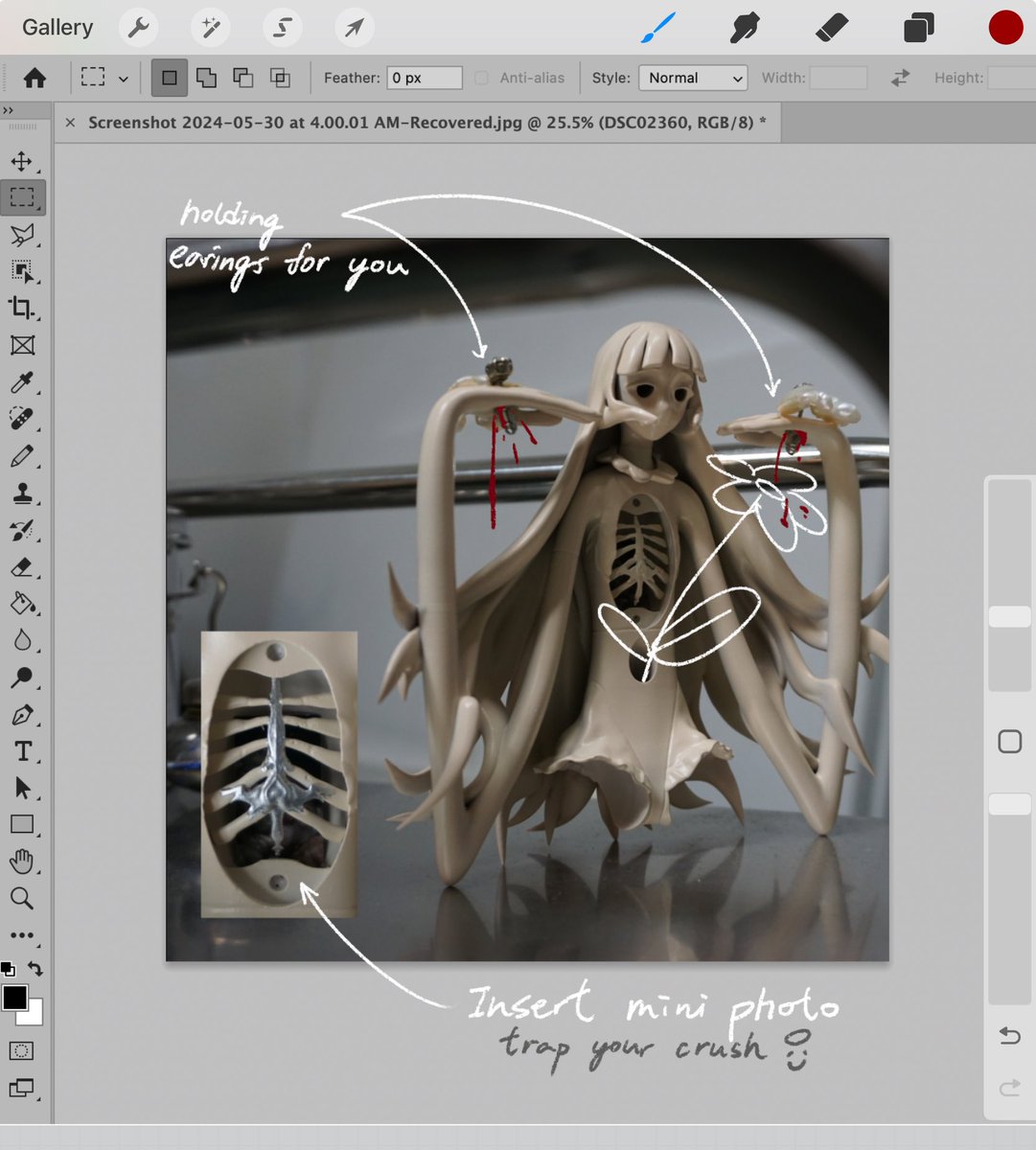Select the Zoom tool

click(x=22, y=898)
